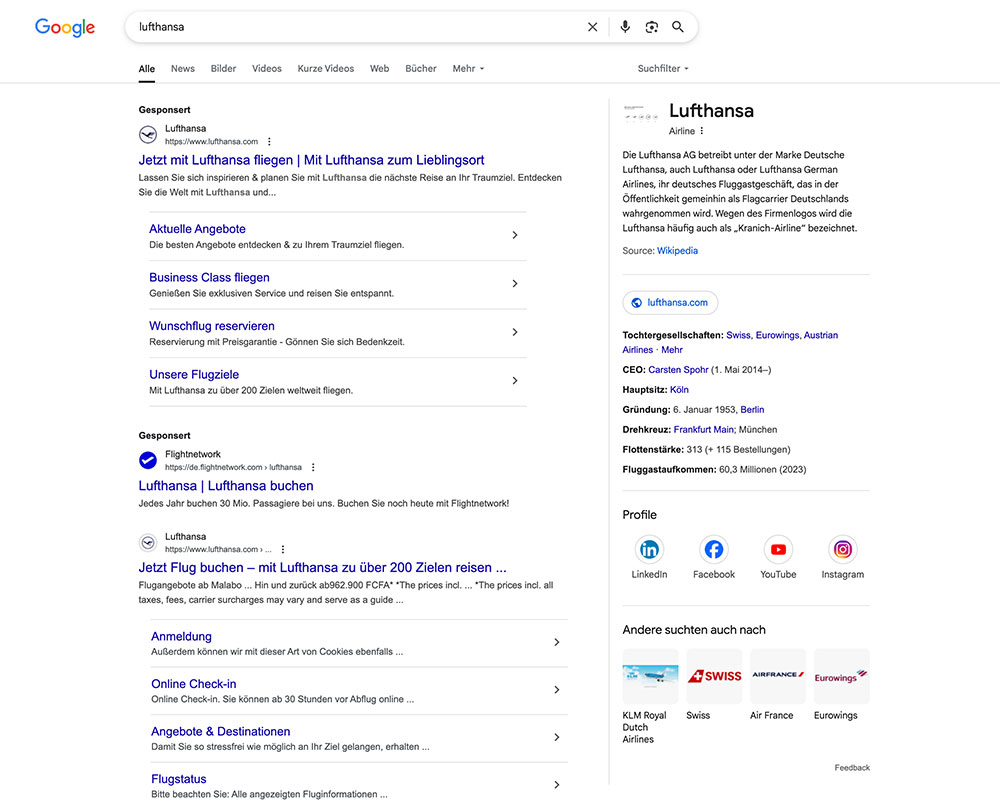This screenshot has height=811, width=1000.
Task: Select the Air France thumbnail
Action: click(778, 676)
